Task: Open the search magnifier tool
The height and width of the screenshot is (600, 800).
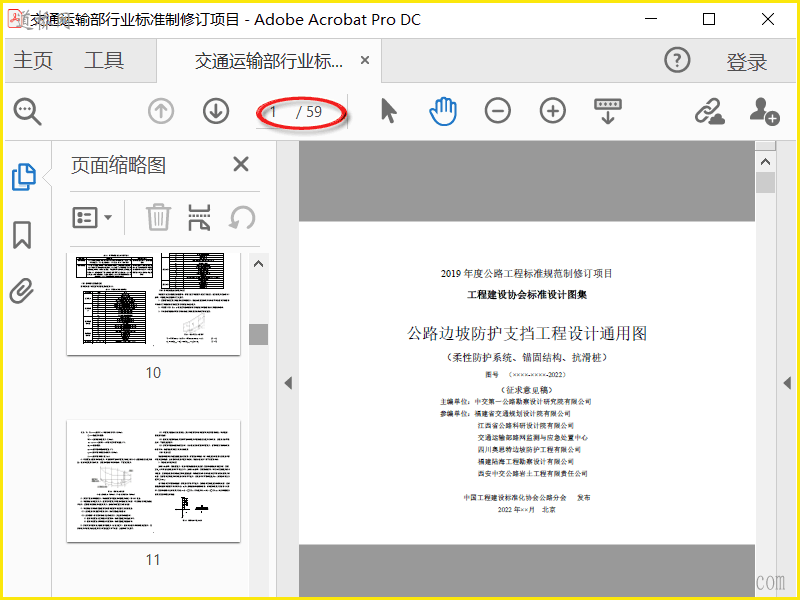Action: click(28, 111)
